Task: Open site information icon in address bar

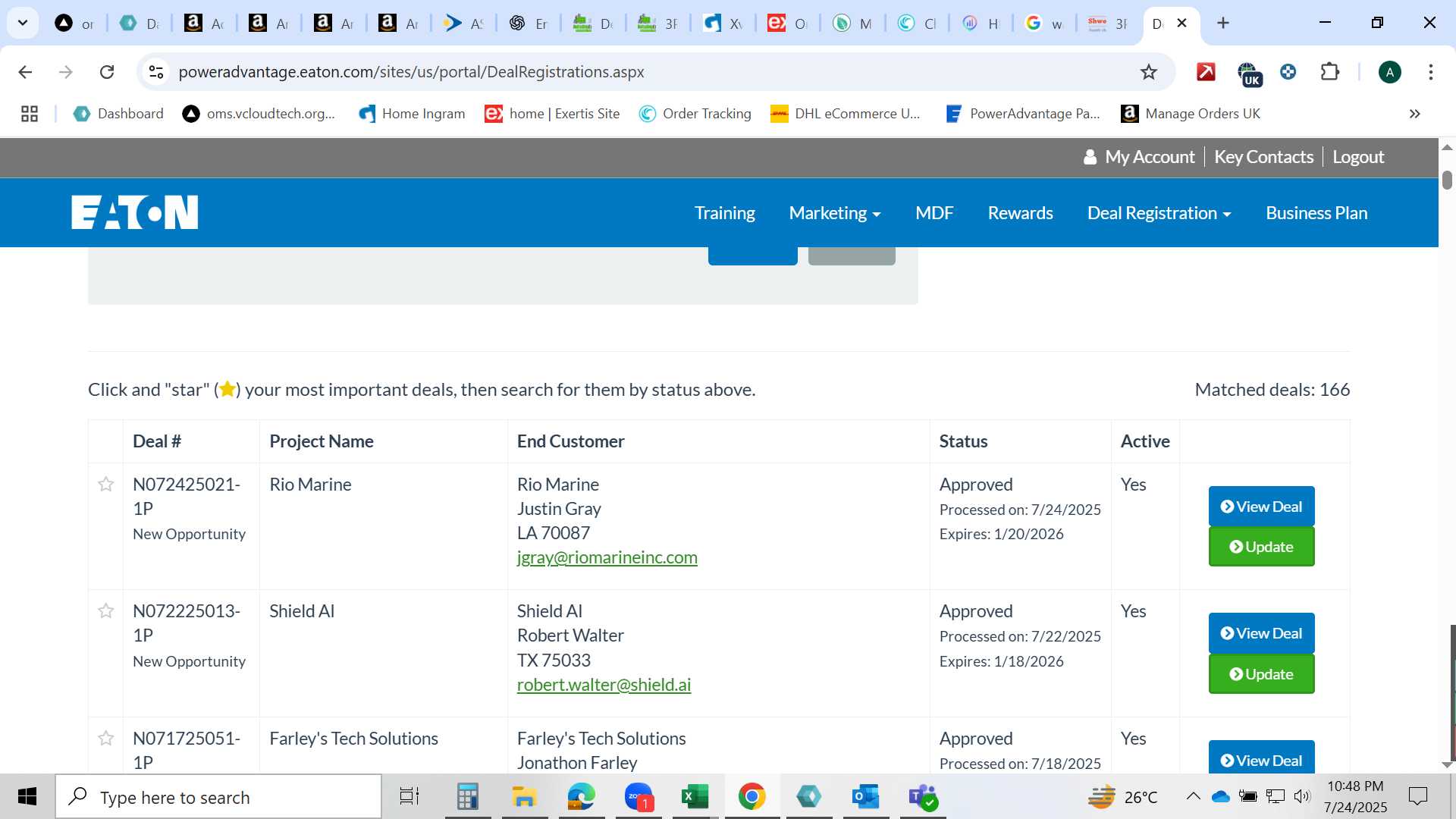Action: [155, 72]
